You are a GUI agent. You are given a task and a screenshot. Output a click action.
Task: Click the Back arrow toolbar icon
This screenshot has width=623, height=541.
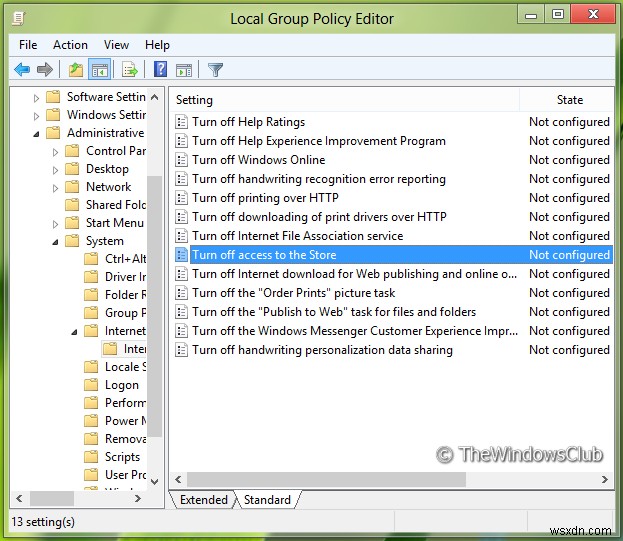22,70
